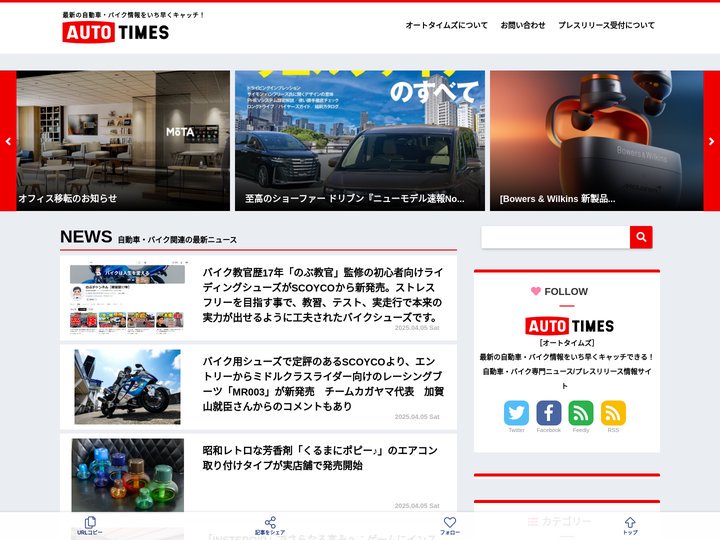Open オートタイムズについて menu link
The width and height of the screenshot is (720, 540).
click(x=446, y=25)
